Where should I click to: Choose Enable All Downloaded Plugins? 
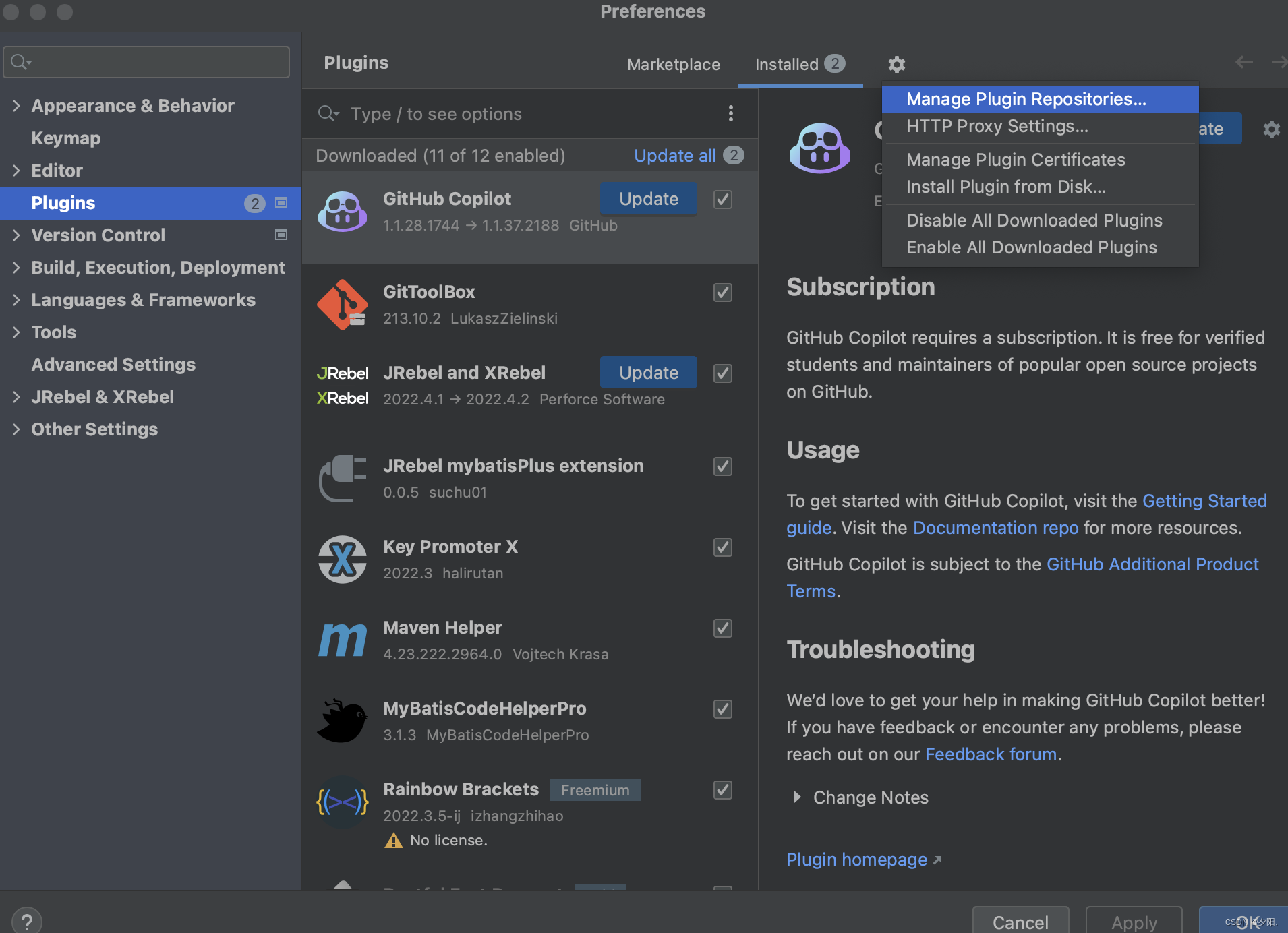click(1041, 247)
